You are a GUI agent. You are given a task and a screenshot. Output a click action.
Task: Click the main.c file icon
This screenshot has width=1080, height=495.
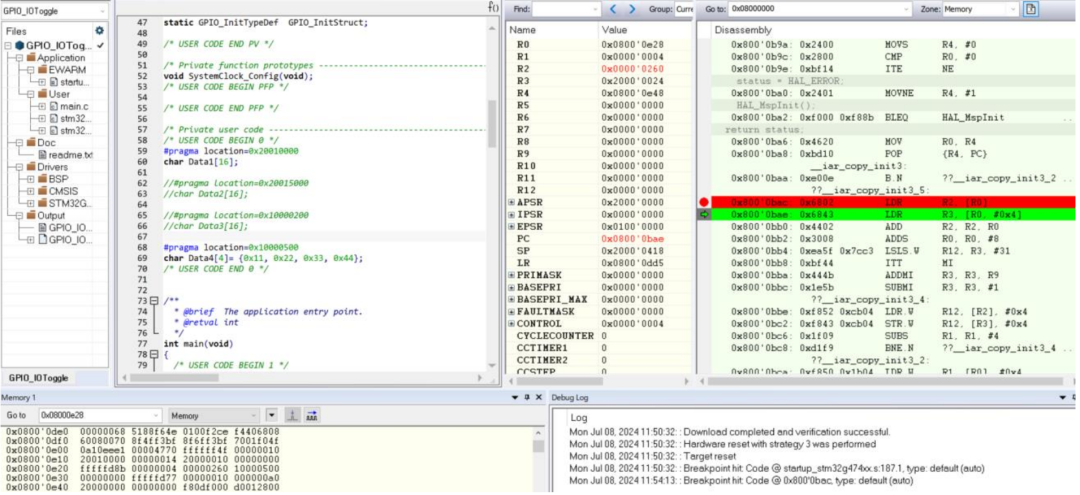[54, 106]
